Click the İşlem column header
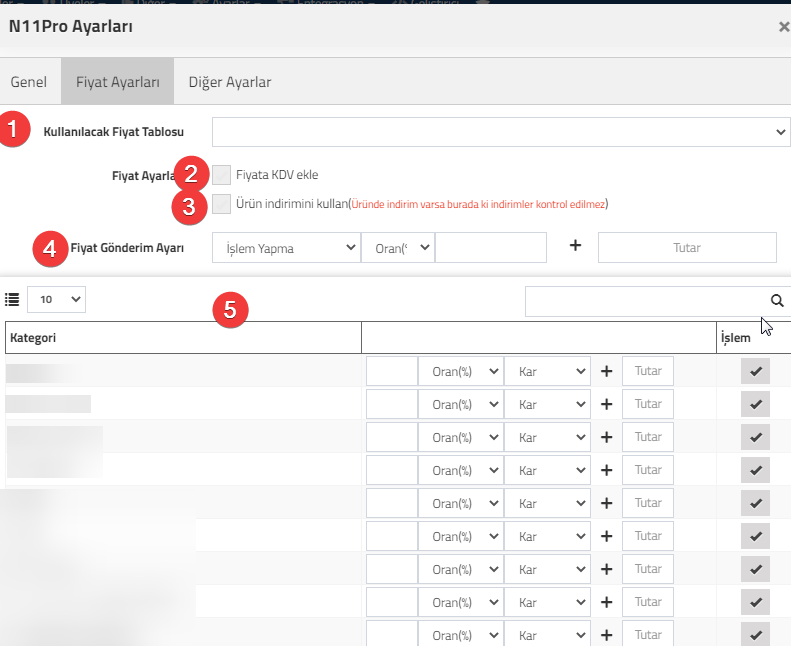The width and height of the screenshot is (791, 646). point(753,337)
